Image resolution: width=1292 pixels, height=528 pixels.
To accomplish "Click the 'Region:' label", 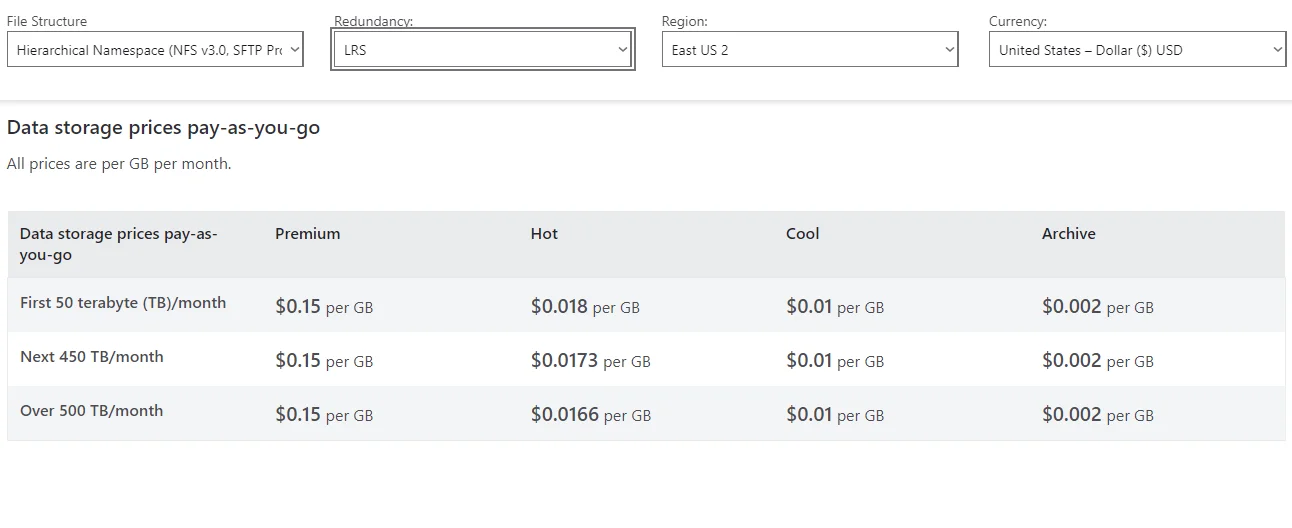I will (x=685, y=21).
